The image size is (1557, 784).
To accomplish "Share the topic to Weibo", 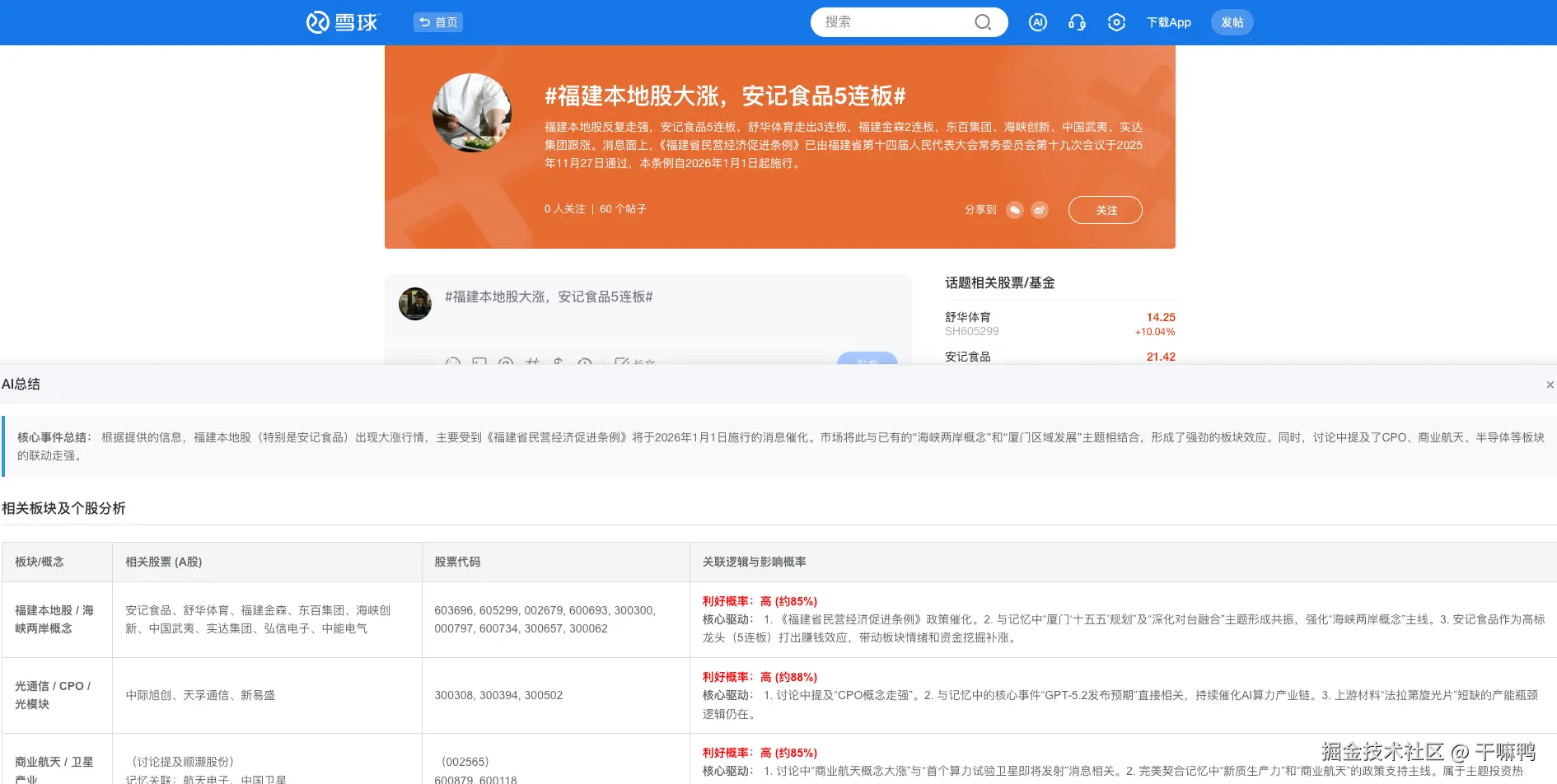I will [1039, 210].
